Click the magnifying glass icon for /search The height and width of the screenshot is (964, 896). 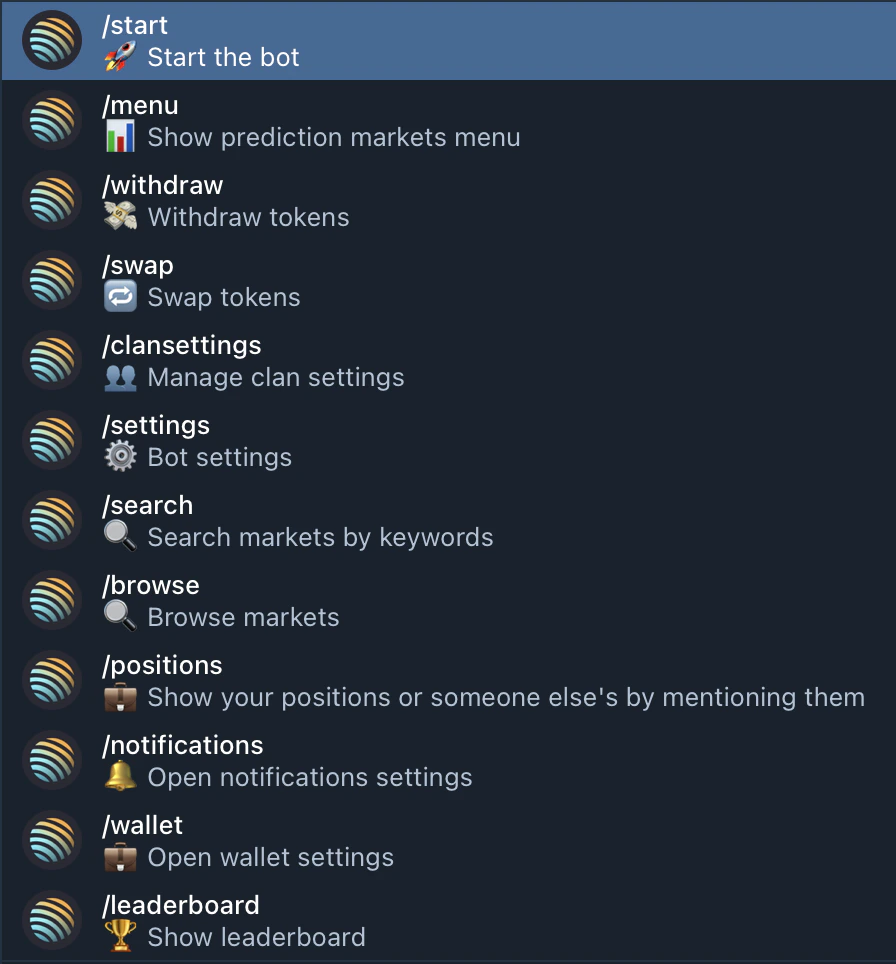point(120,537)
